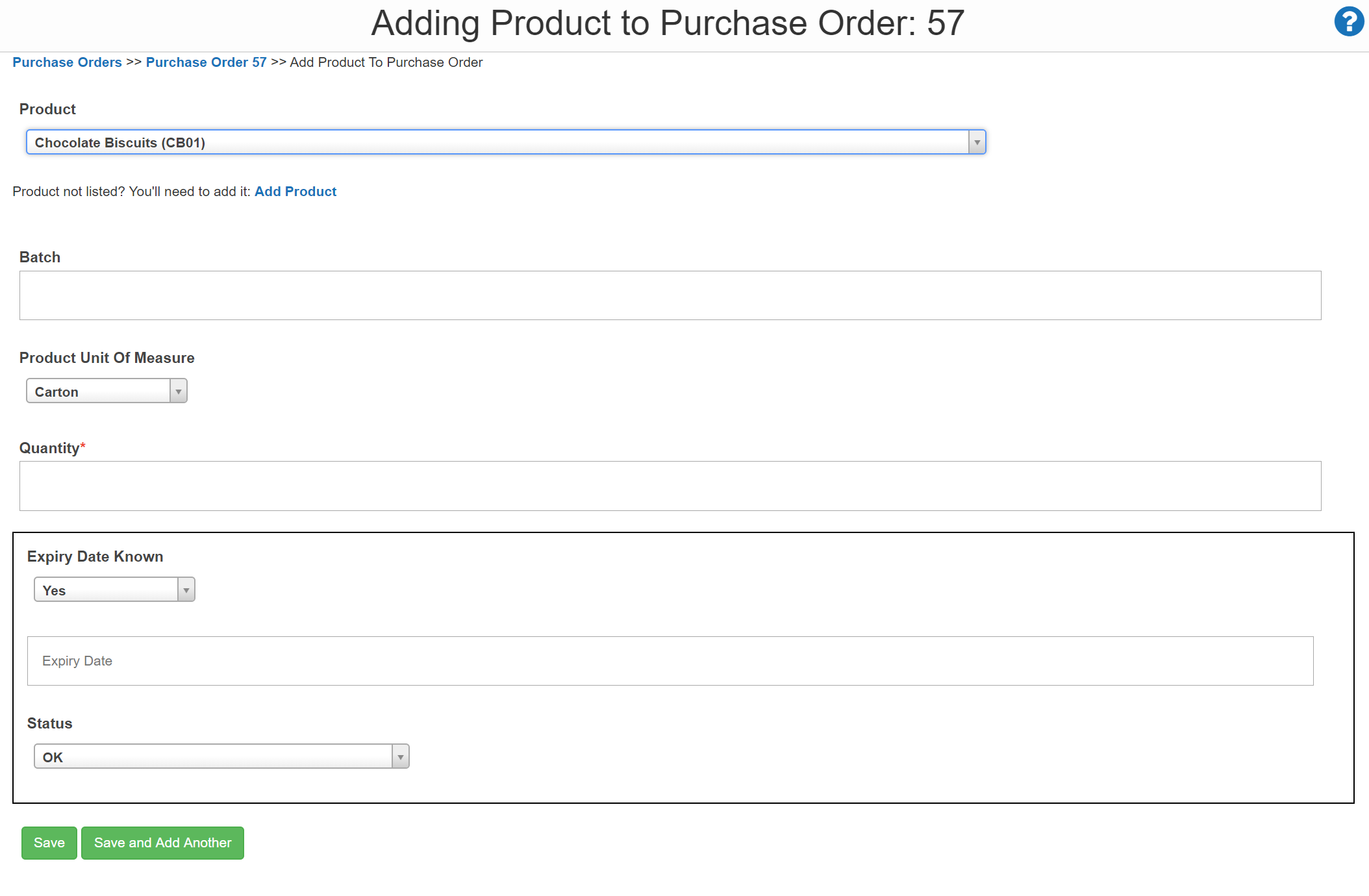Open the Add Product link
Image resolution: width=1369 pixels, height=896 pixels.
coord(295,191)
